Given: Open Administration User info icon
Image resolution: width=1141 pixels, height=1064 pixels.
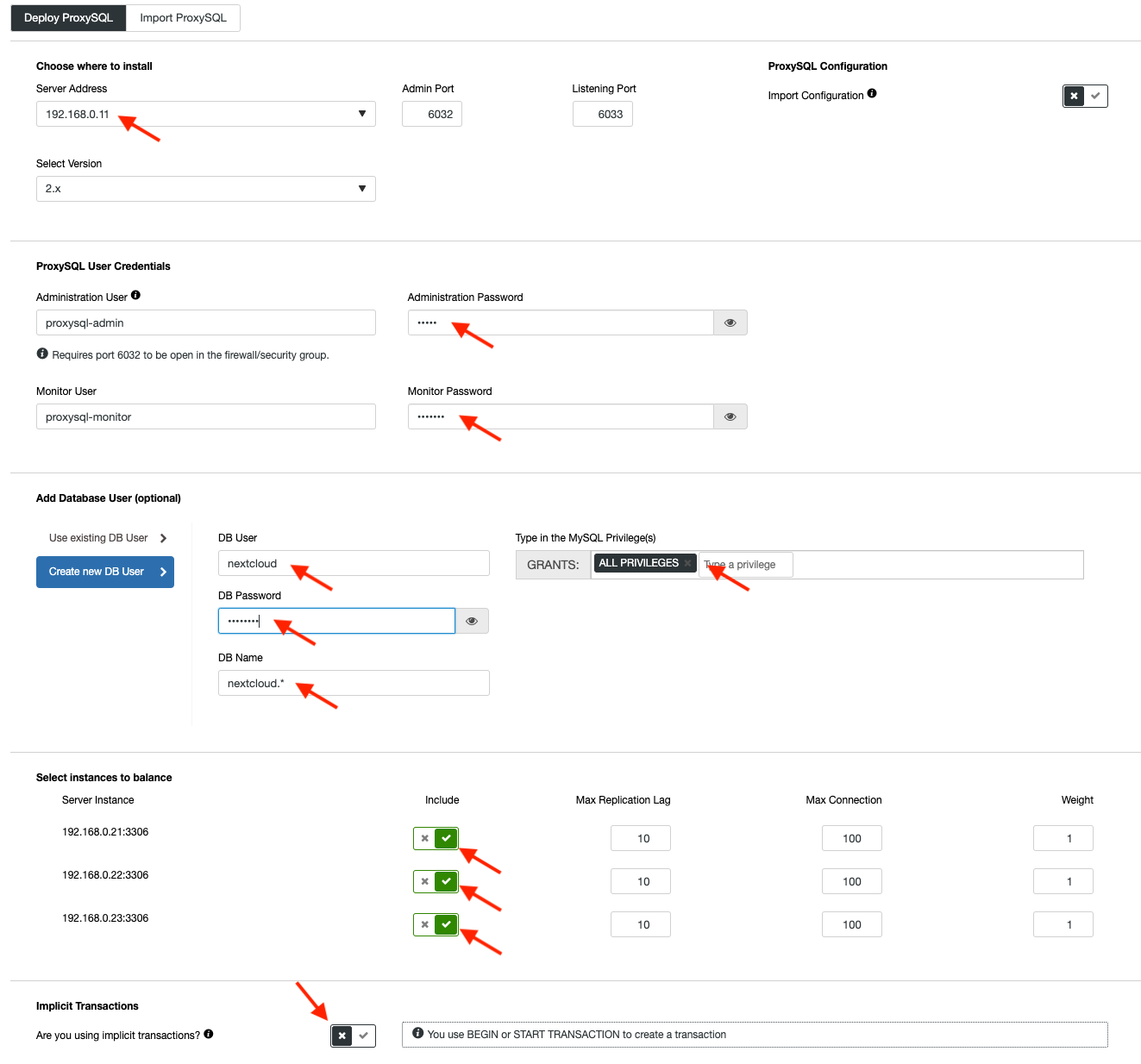Looking at the screenshot, I should [x=135, y=296].
